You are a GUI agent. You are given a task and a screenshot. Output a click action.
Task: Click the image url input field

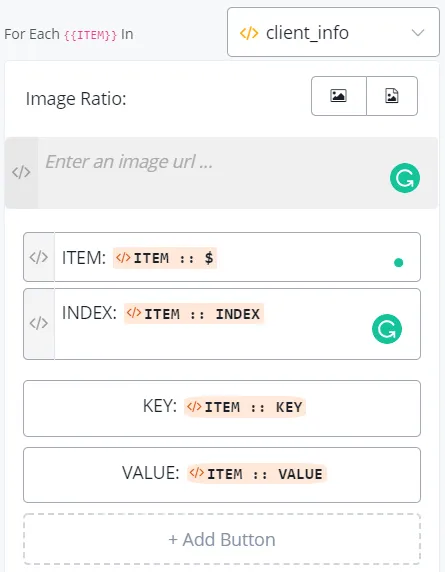(x=237, y=173)
